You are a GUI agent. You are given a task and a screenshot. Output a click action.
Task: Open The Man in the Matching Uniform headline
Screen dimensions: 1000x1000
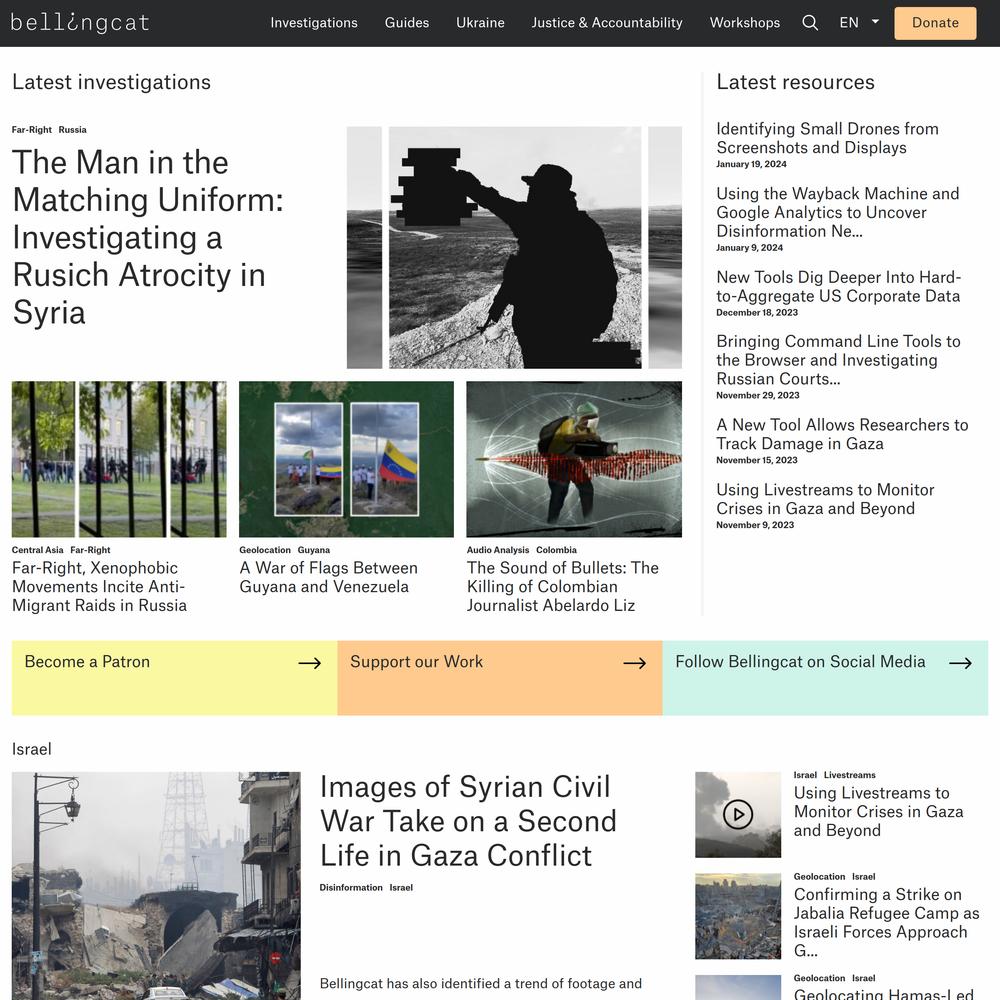[148, 237]
